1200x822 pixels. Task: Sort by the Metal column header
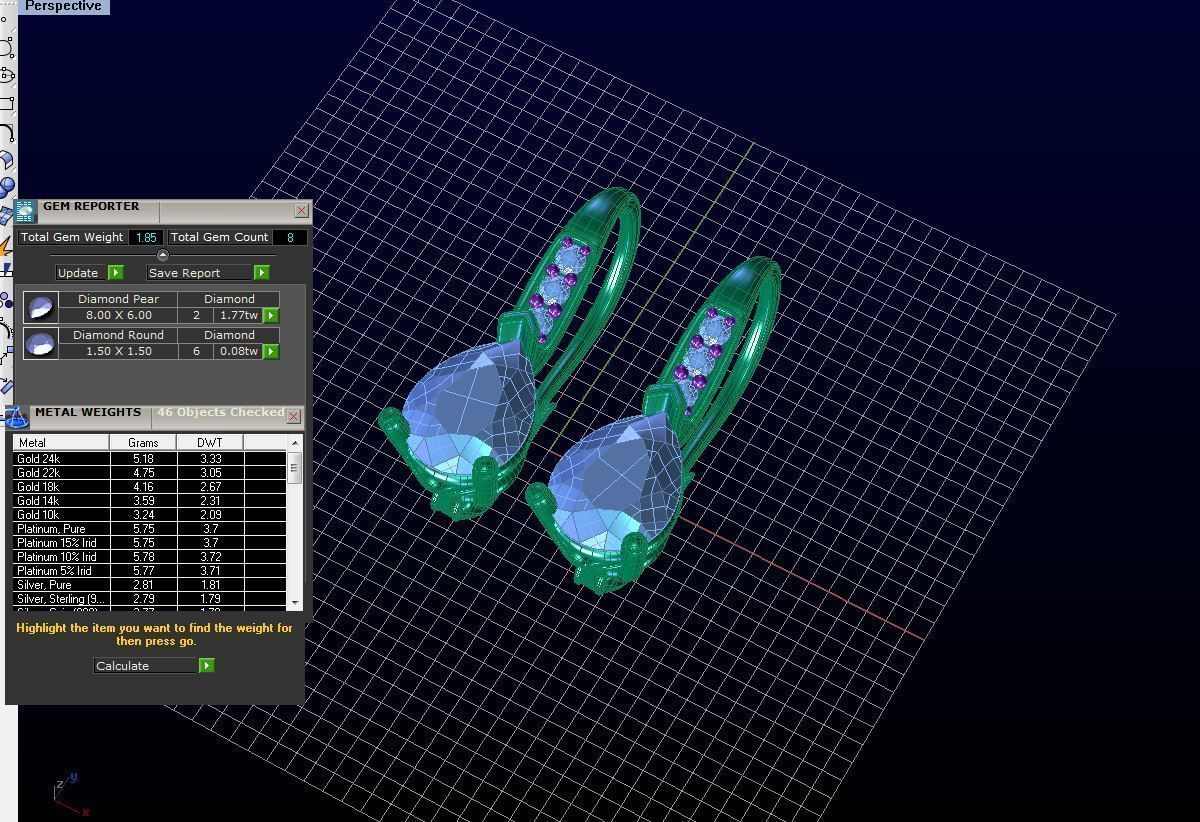coord(61,442)
